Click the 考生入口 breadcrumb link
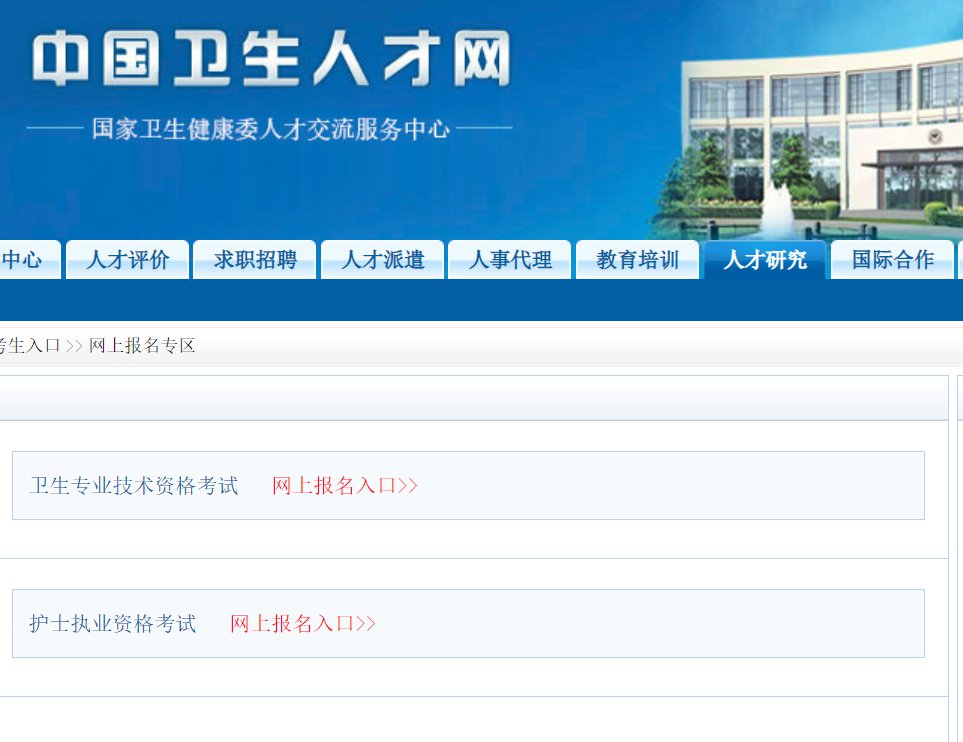 point(30,346)
